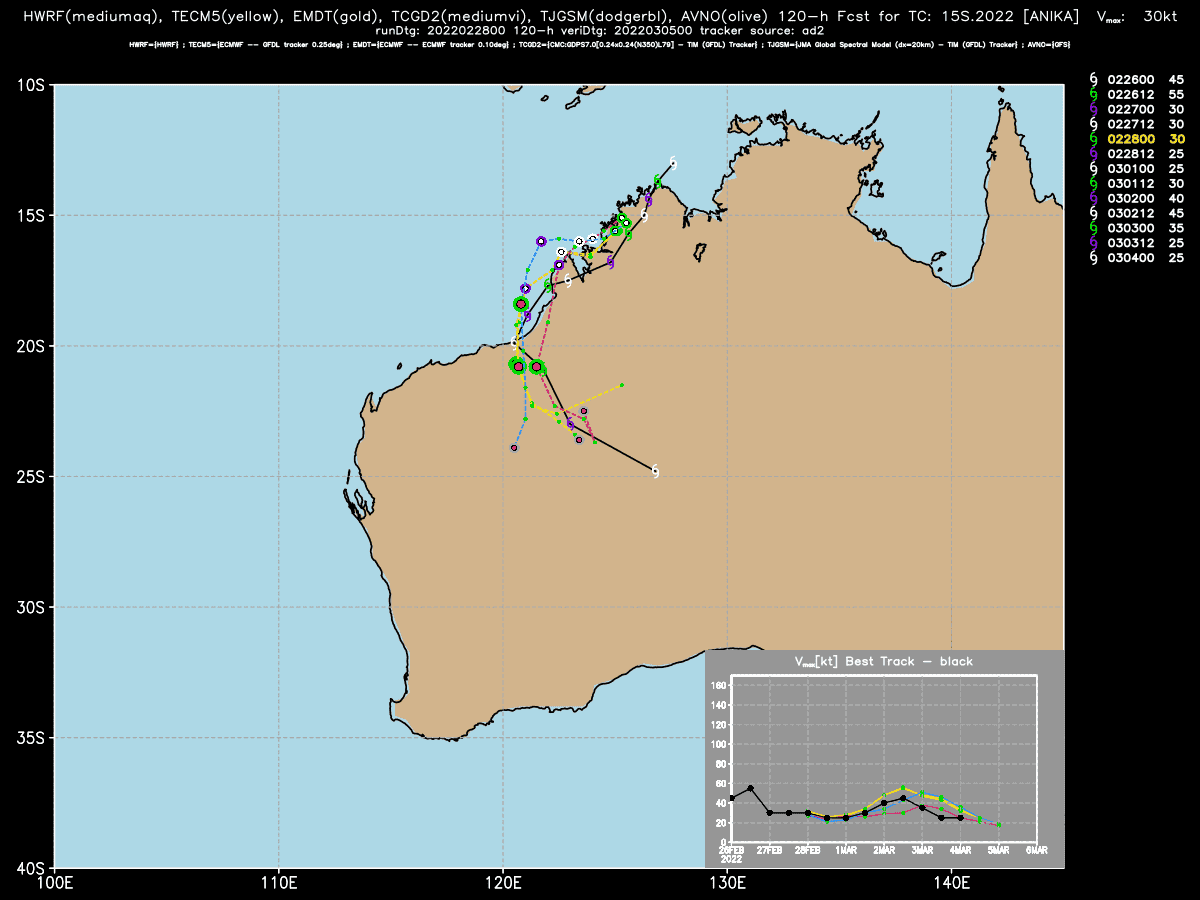Click the 5MAR label on intensity chart axis
1200x900 pixels.
pyautogui.click(x=999, y=850)
